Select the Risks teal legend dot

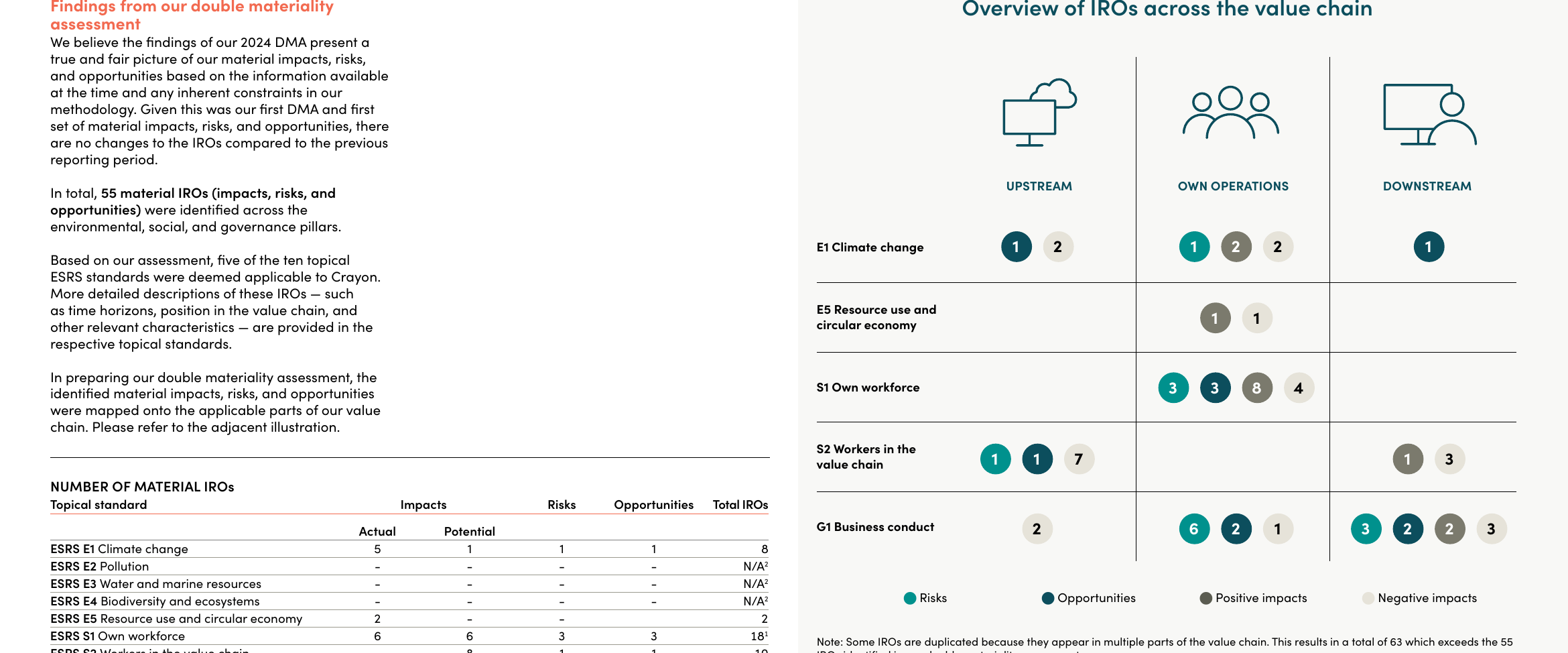tap(910, 598)
